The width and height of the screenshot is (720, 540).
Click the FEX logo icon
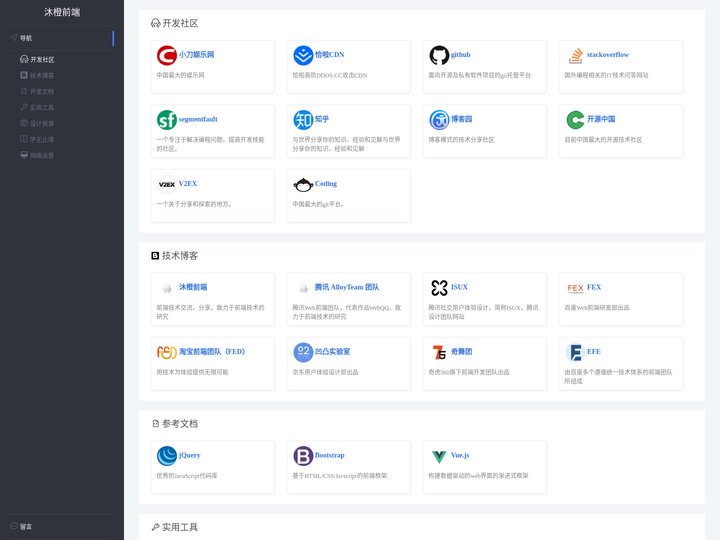(x=575, y=288)
